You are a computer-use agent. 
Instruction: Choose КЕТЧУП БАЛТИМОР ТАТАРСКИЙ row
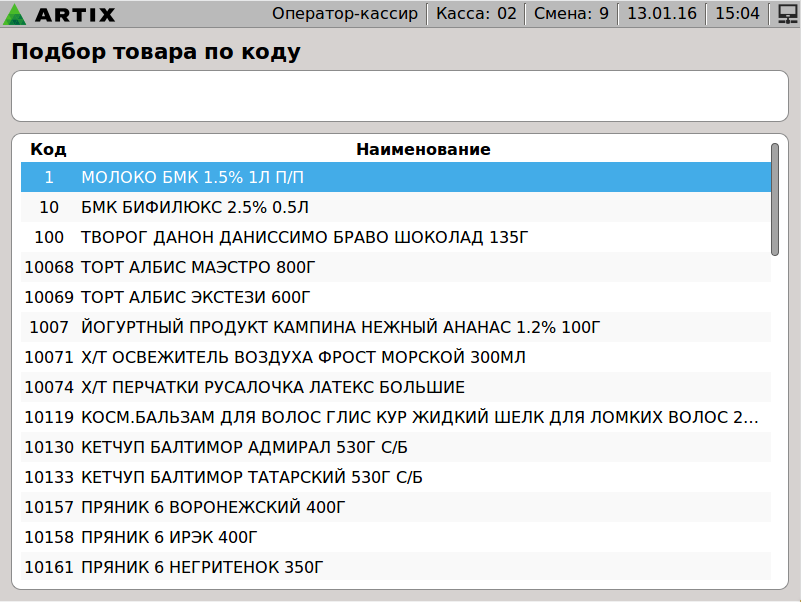coord(396,477)
